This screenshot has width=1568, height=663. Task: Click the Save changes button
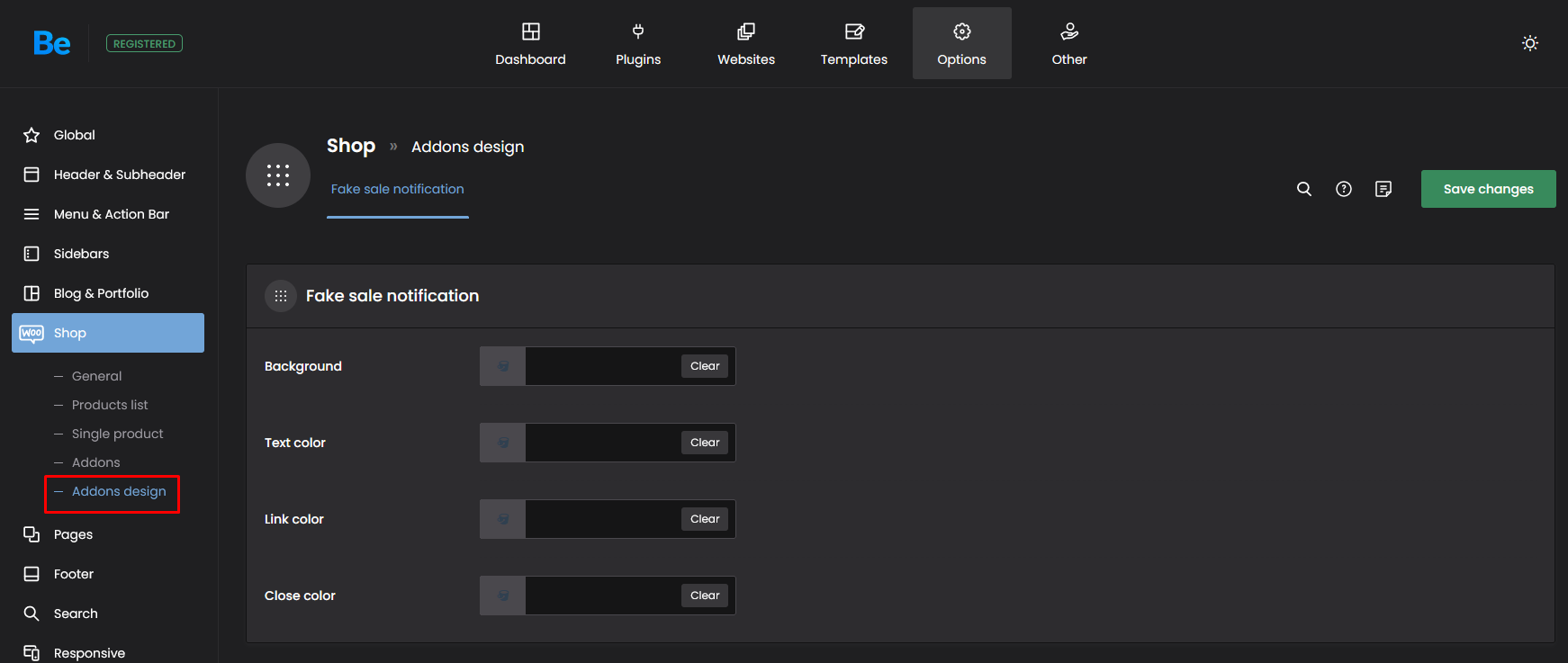point(1489,189)
